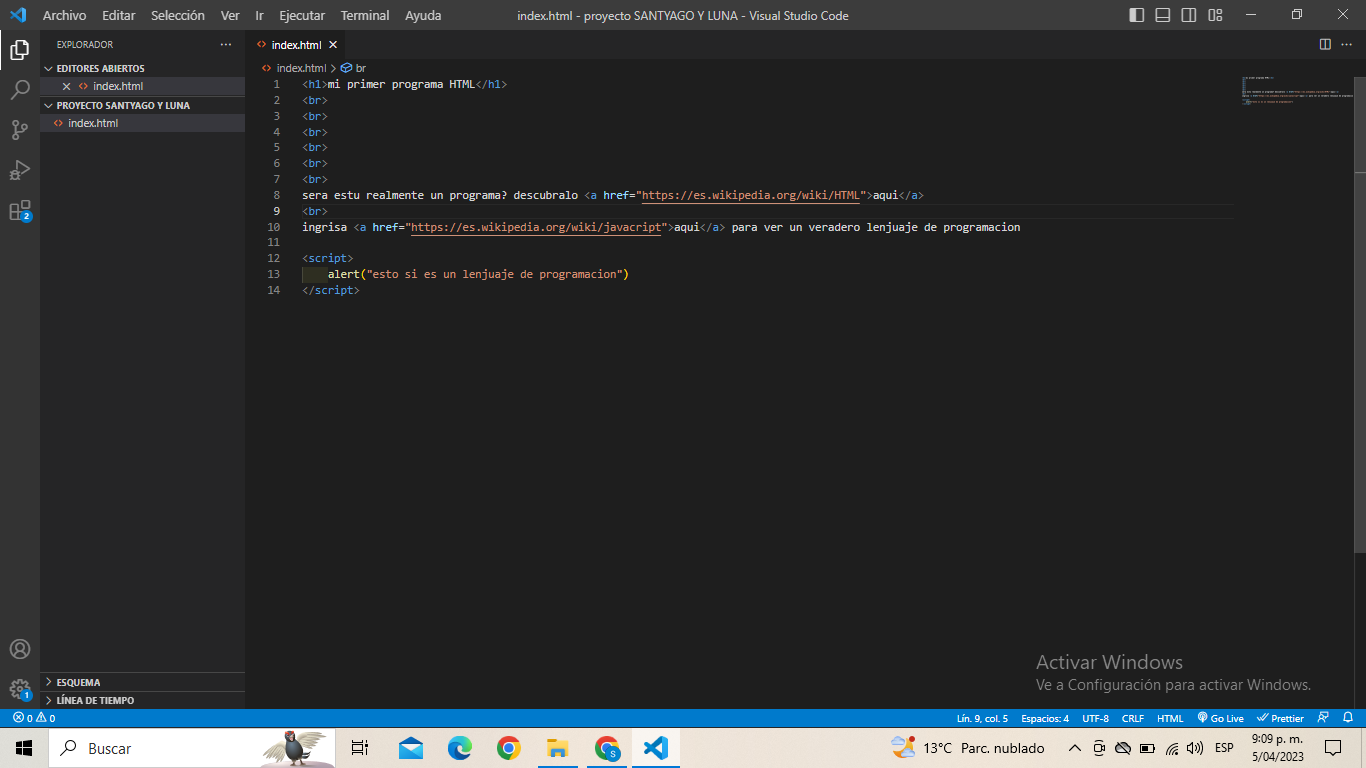Open the Ver menu

(230, 15)
